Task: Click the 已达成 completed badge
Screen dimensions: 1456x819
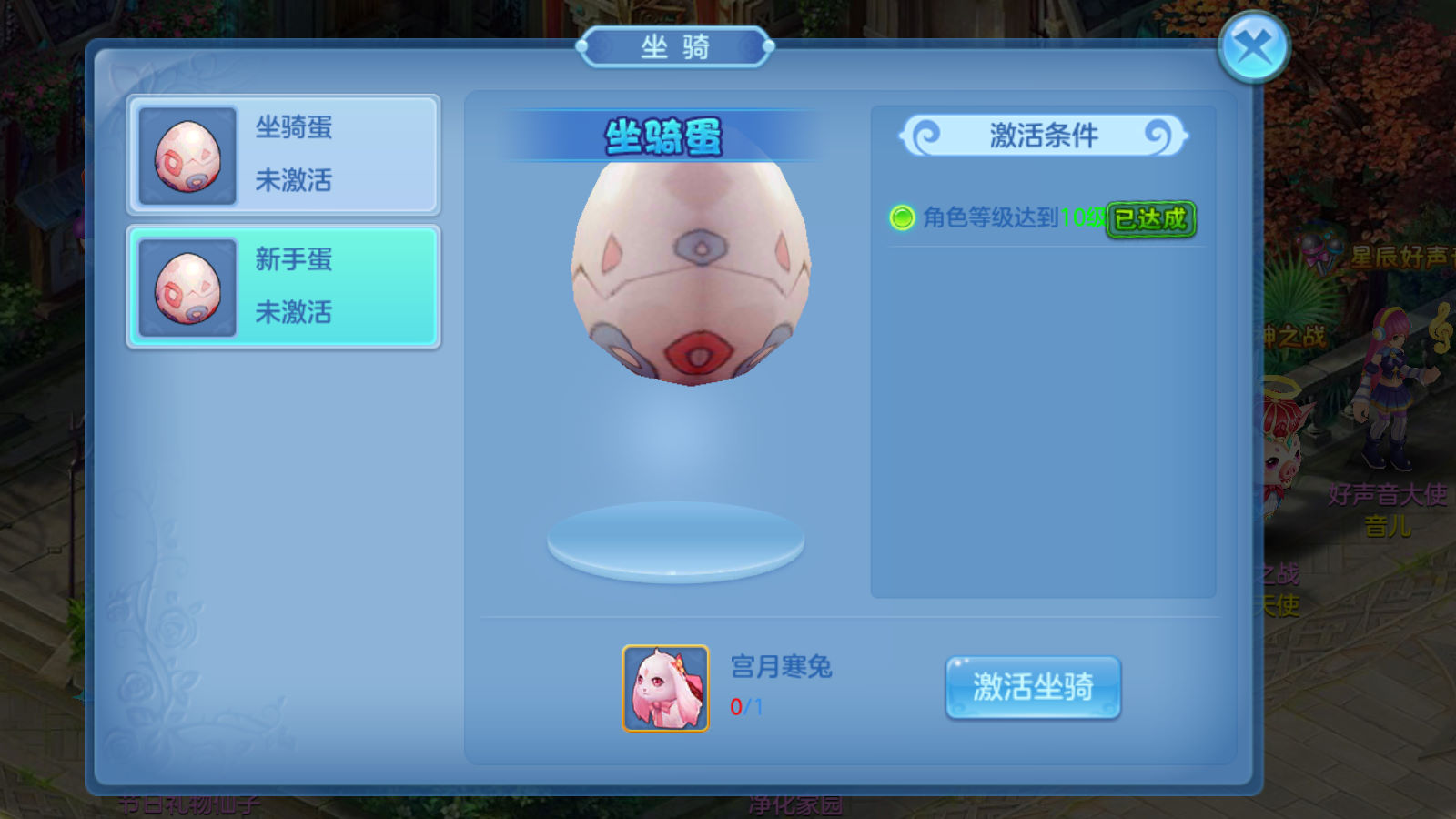Action: 1151,219
